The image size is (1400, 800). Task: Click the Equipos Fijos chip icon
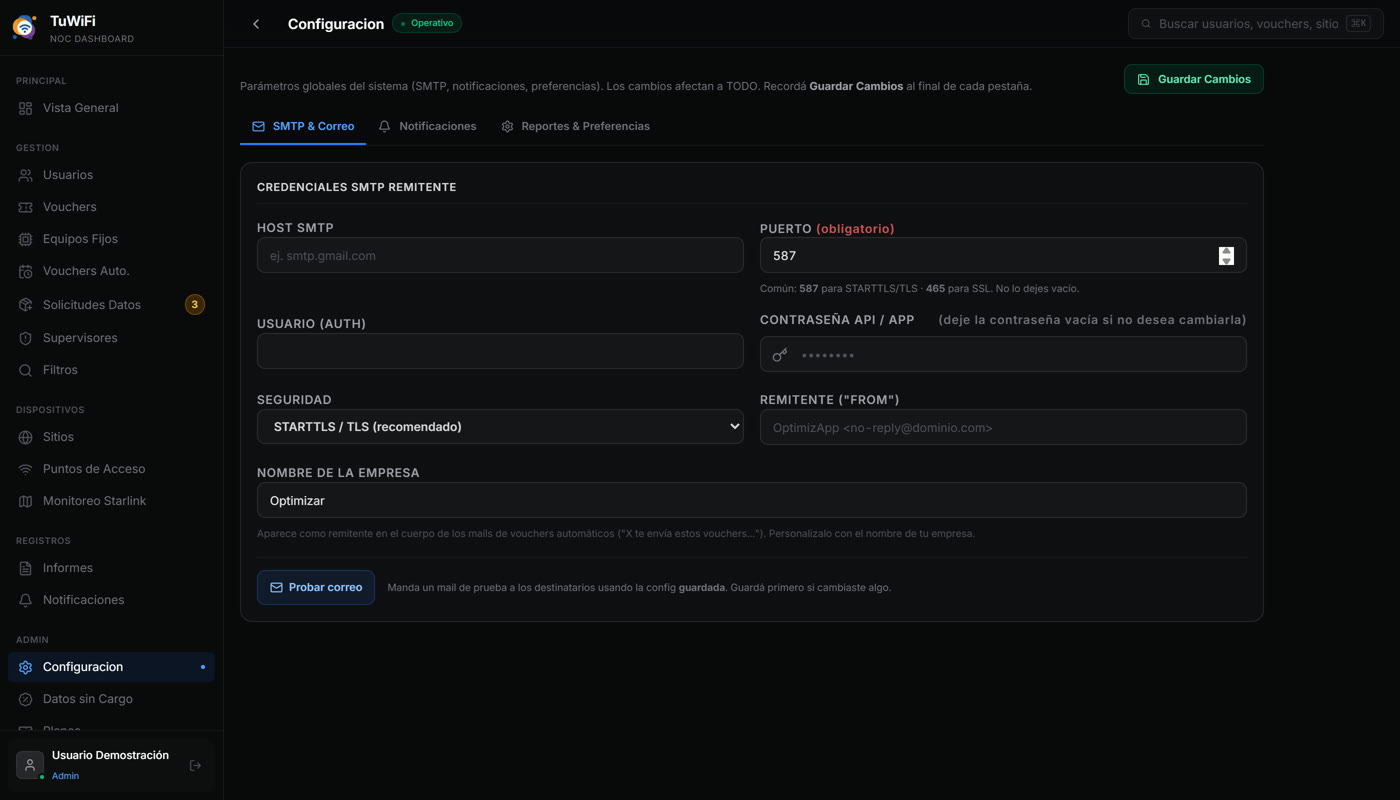pyautogui.click(x=26, y=239)
